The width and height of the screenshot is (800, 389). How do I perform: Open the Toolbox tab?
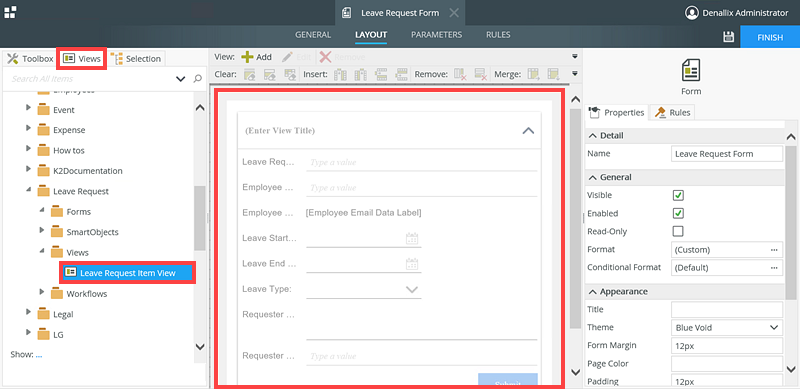tap(31, 59)
